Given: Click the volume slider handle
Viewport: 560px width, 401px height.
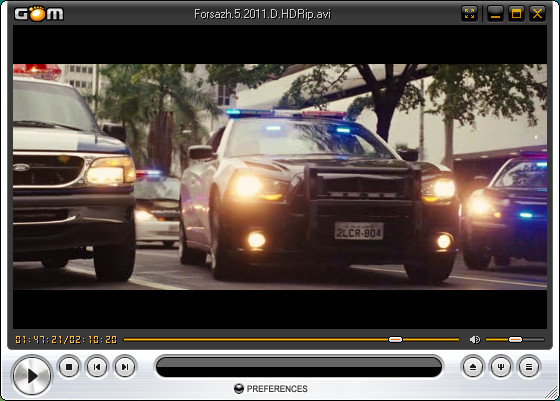Looking at the screenshot, I should click(515, 339).
